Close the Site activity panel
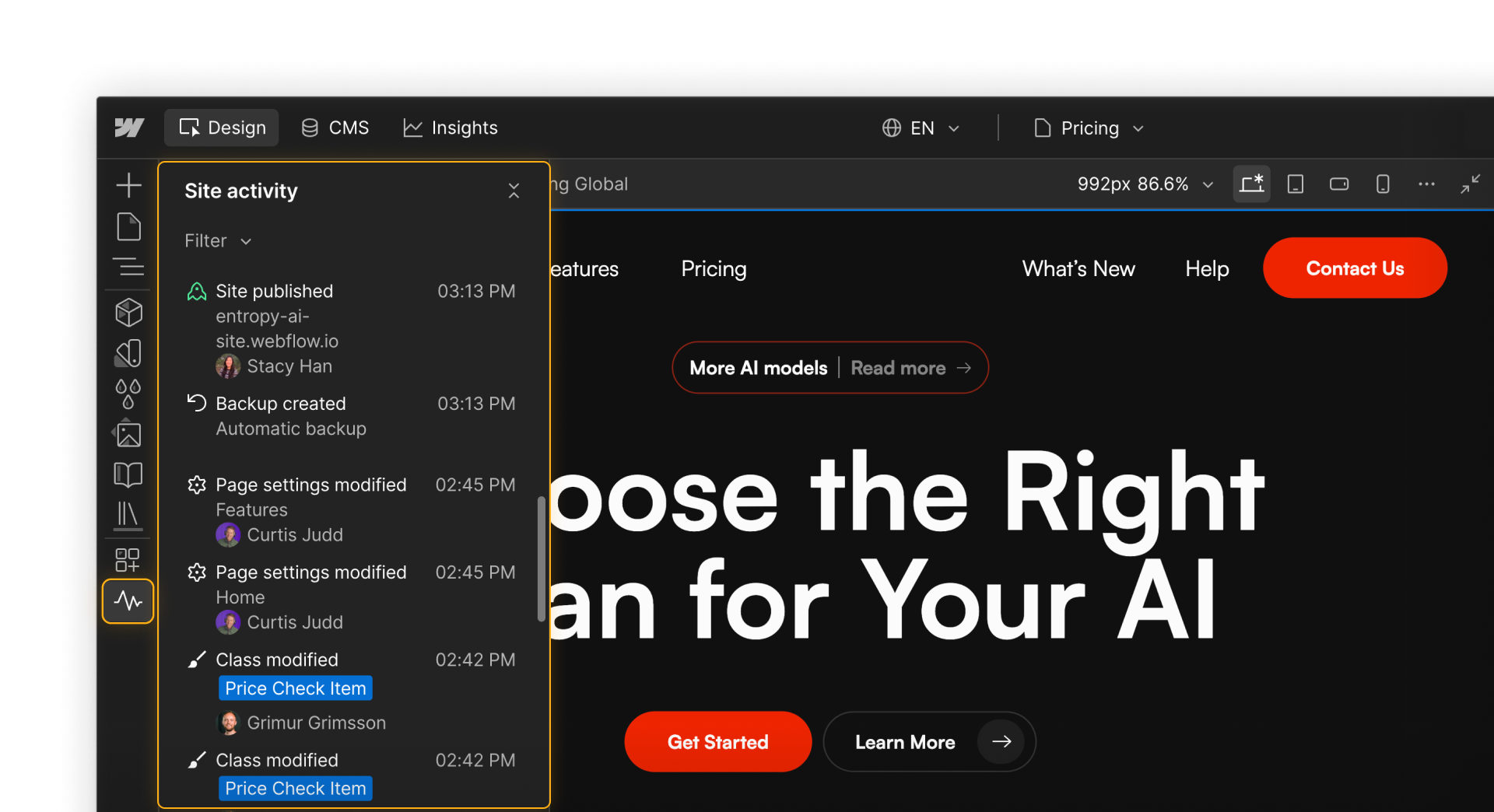This screenshot has height=812, width=1494. pyautogui.click(x=514, y=191)
